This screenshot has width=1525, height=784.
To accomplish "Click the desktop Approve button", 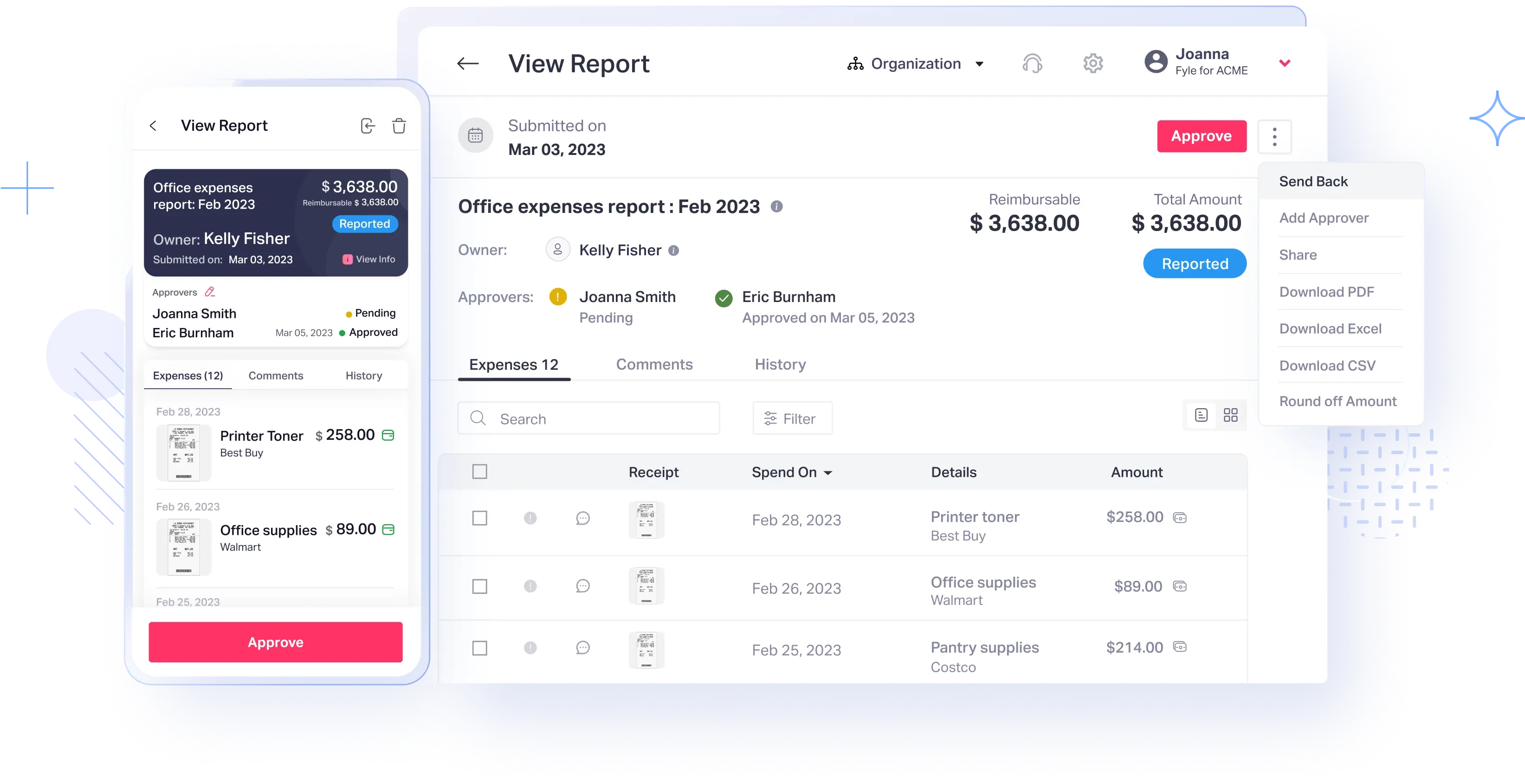I will (x=1201, y=136).
